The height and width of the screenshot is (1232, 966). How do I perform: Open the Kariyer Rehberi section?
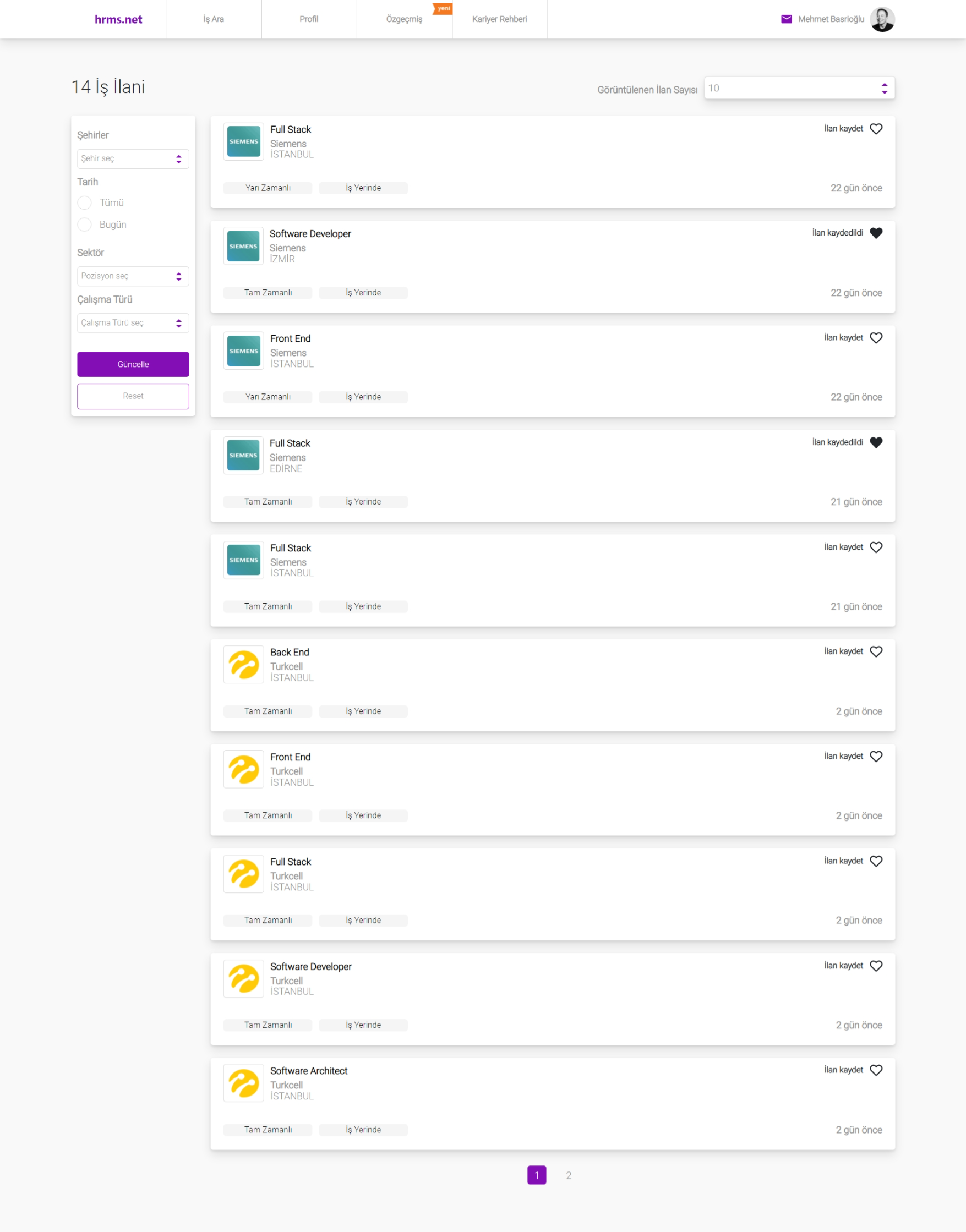point(499,19)
